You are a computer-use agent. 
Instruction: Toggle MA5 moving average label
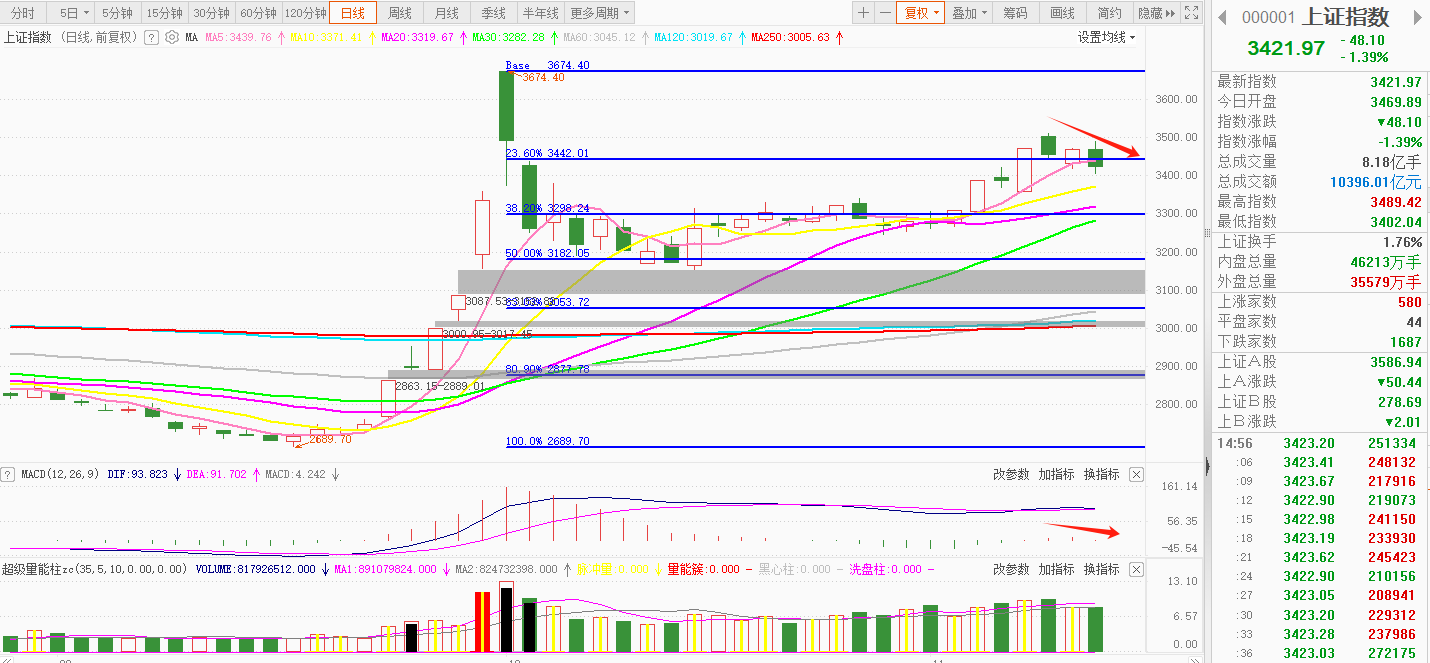238,37
